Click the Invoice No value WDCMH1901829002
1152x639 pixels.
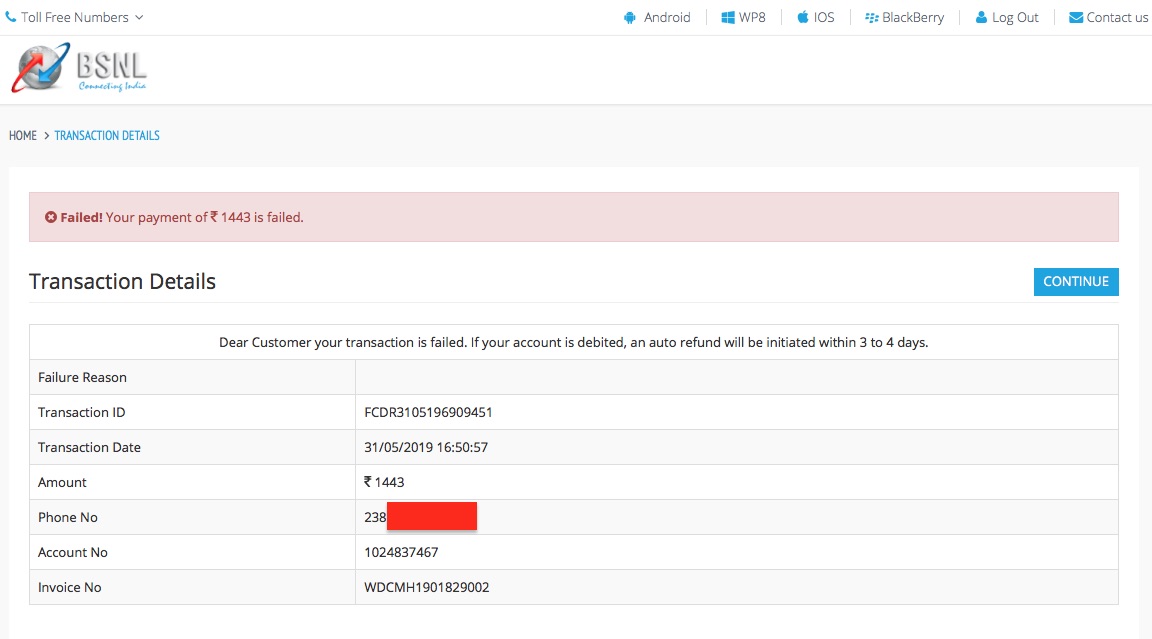(427, 587)
